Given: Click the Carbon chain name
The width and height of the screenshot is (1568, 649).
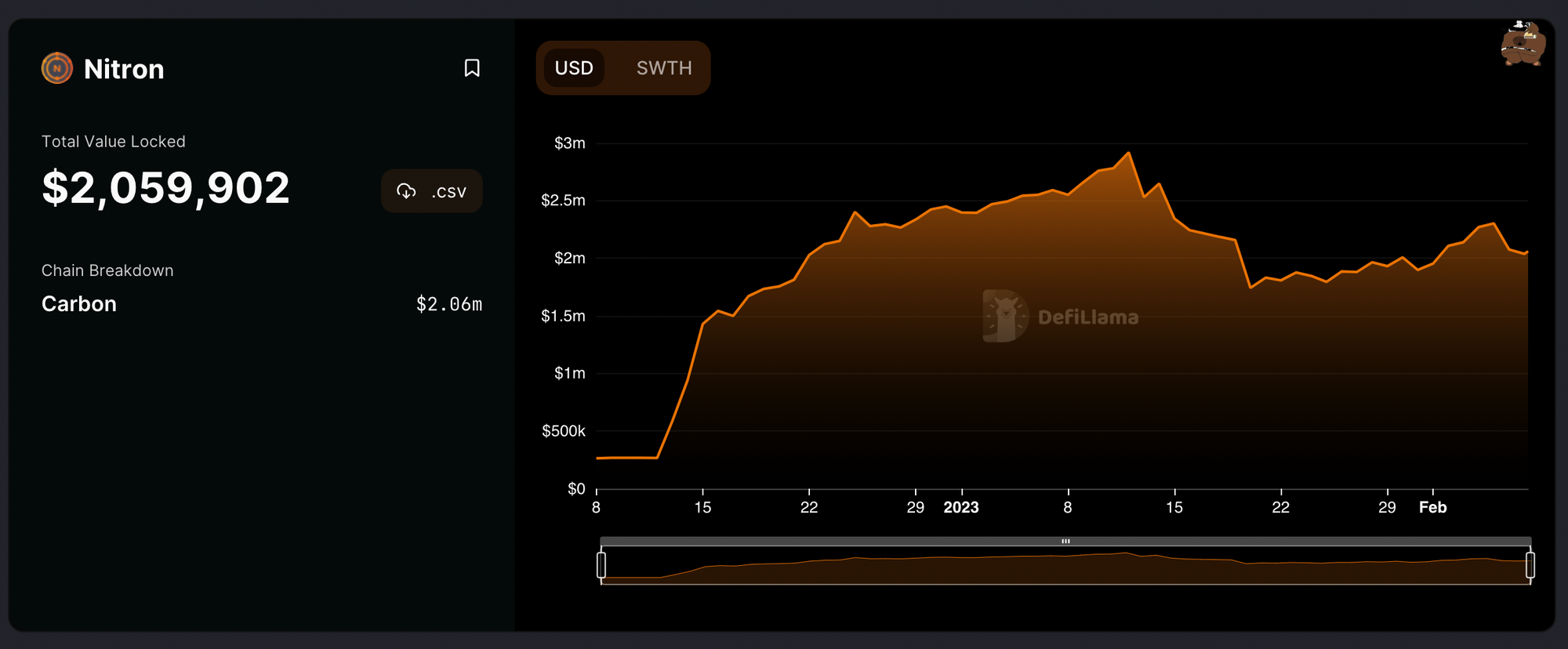Looking at the screenshot, I should click(x=79, y=304).
